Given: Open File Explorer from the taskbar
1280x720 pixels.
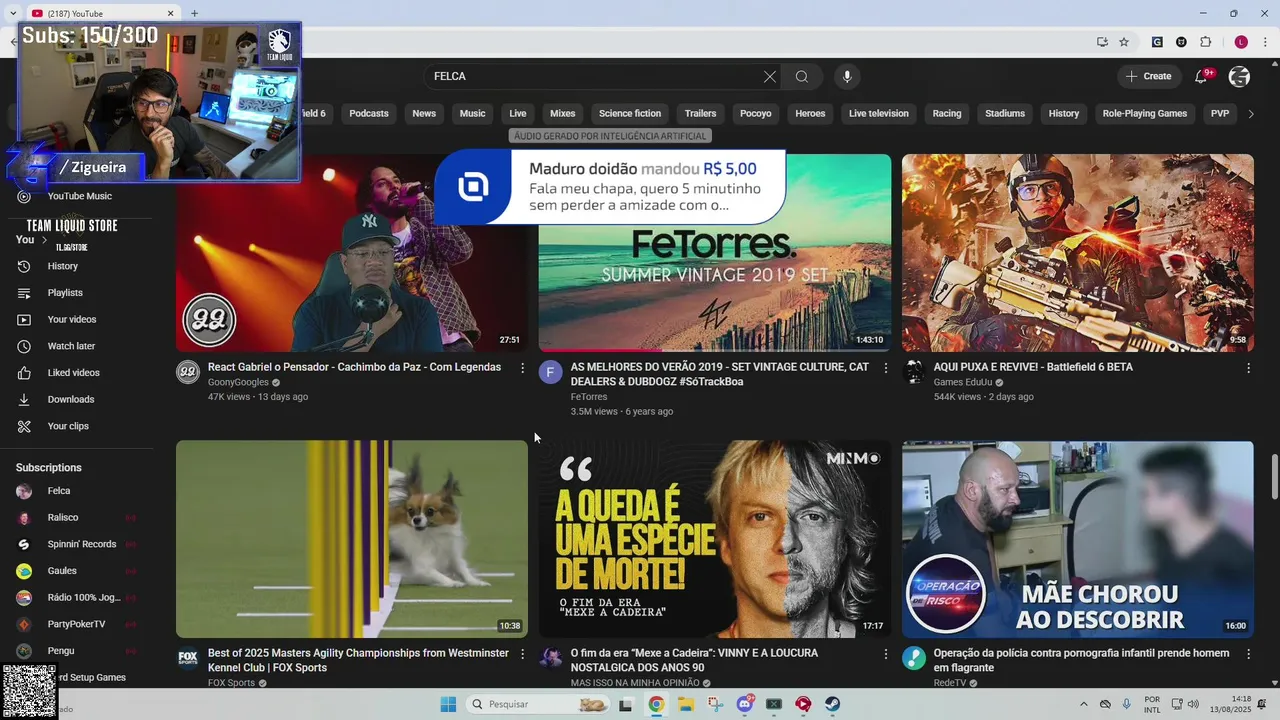Looking at the screenshot, I should pos(686,704).
